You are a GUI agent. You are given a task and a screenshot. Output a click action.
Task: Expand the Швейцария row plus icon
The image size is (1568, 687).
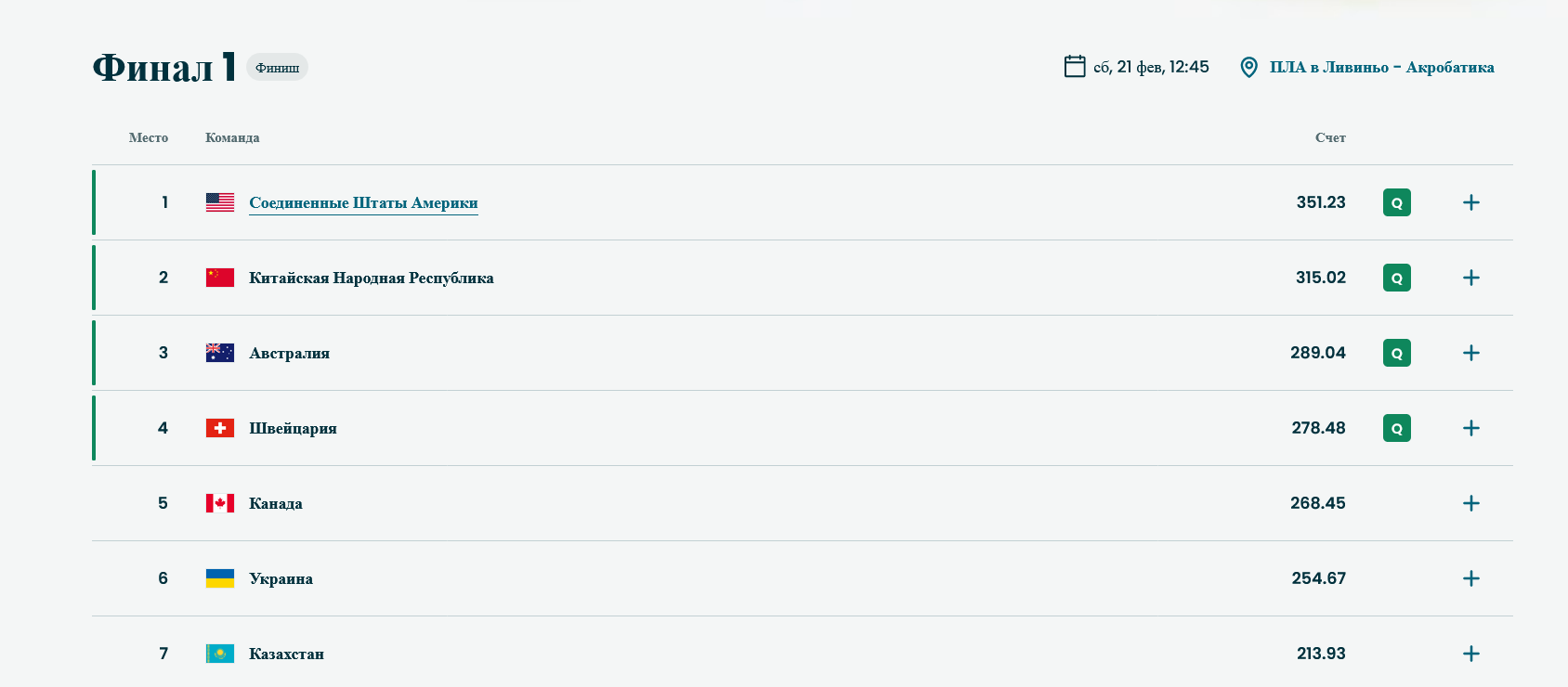(x=1470, y=428)
